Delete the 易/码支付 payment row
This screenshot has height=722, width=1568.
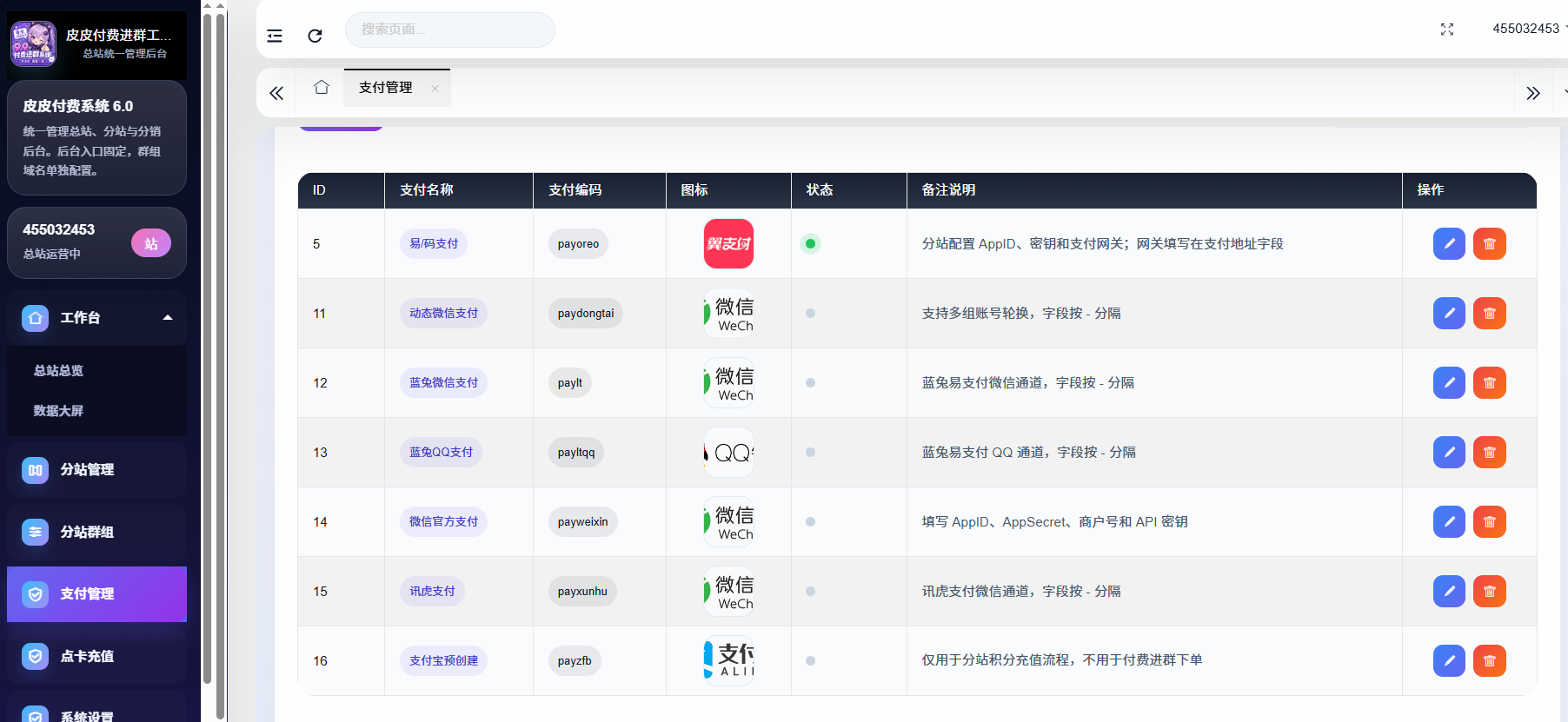(1490, 244)
